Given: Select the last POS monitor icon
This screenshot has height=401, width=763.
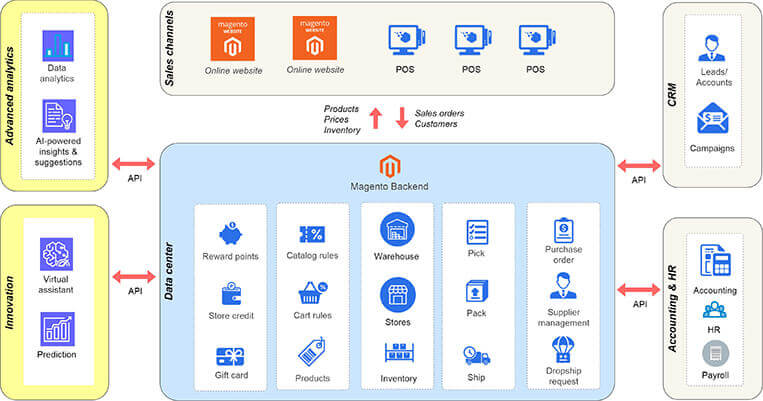Looking at the screenshot, I should click(x=537, y=40).
